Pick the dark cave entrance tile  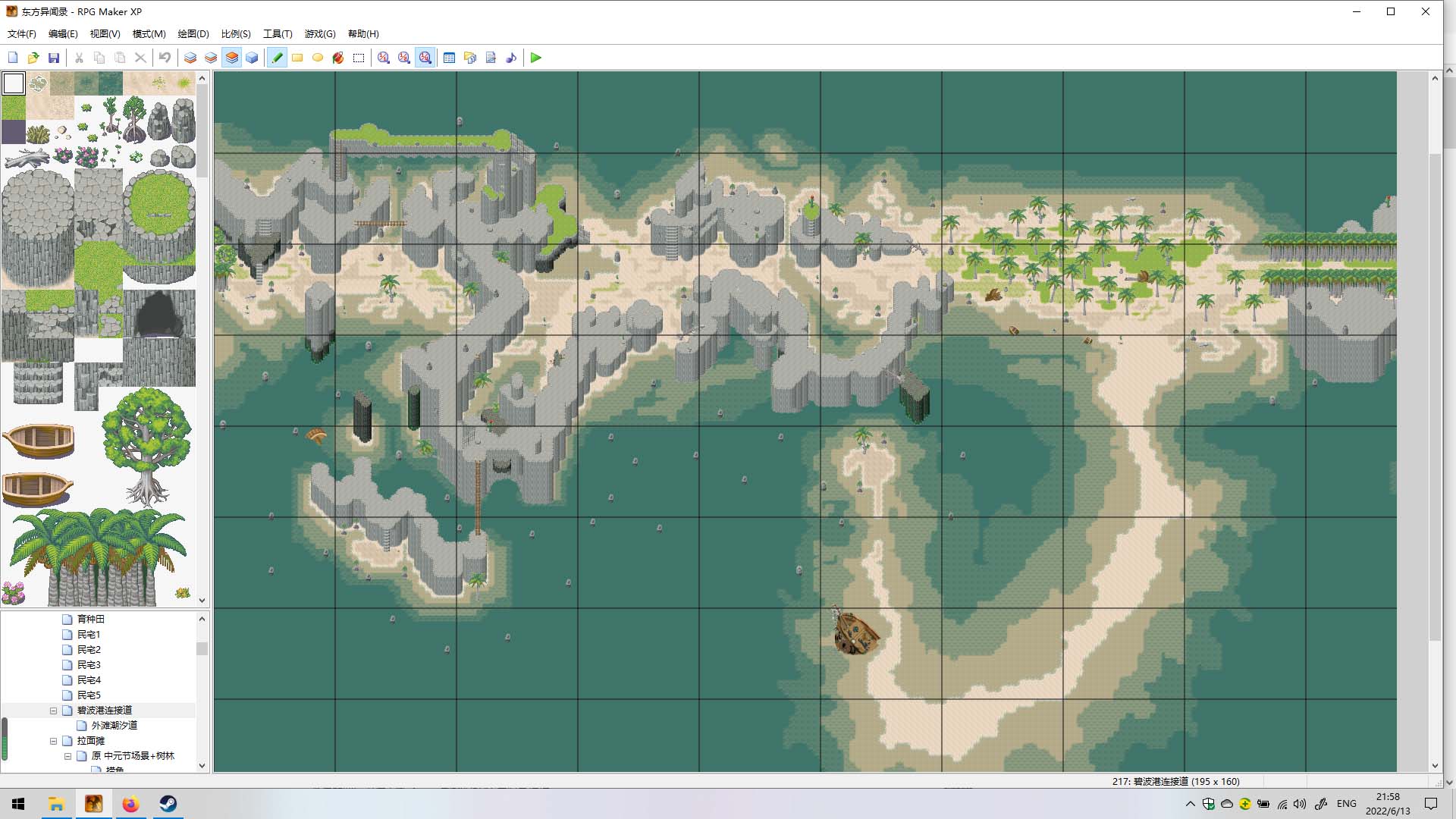coord(158,314)
